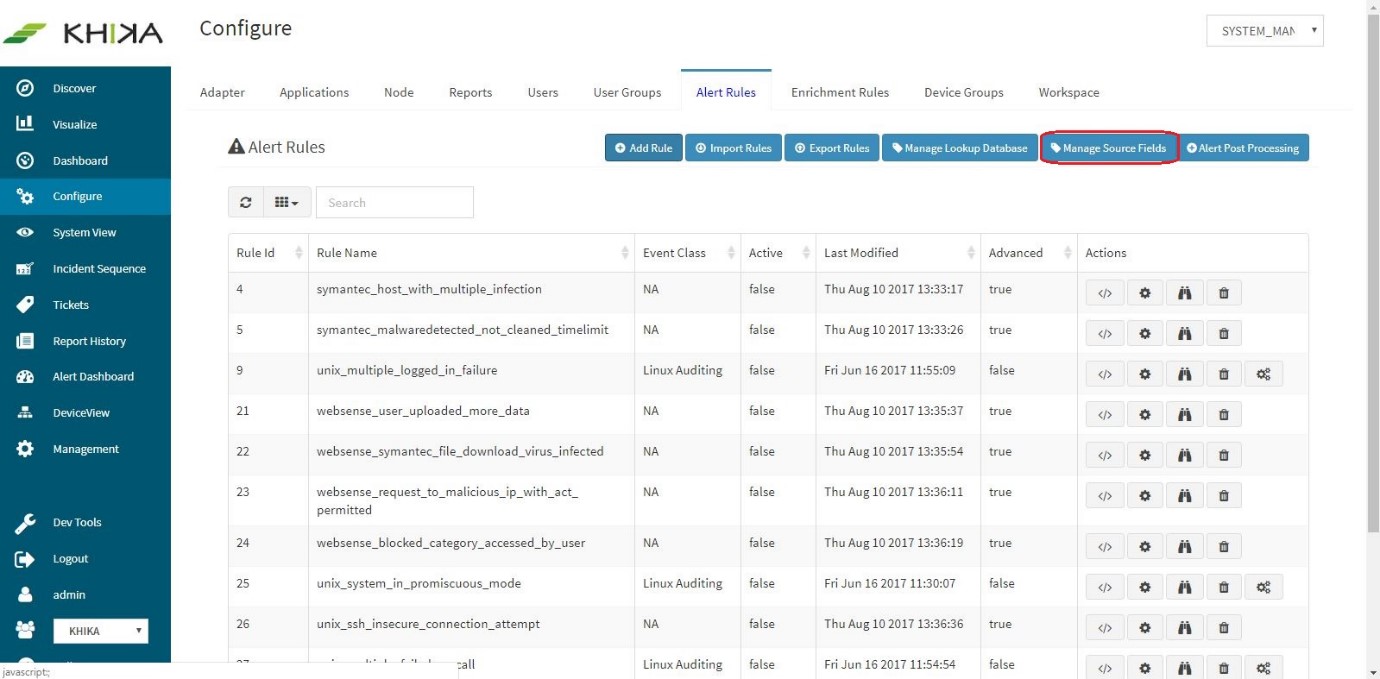Select symantec_malwaredetected_not_cleaned_timelimit rule name
This screenshot has width=1380, height=679.
(463, 330)
